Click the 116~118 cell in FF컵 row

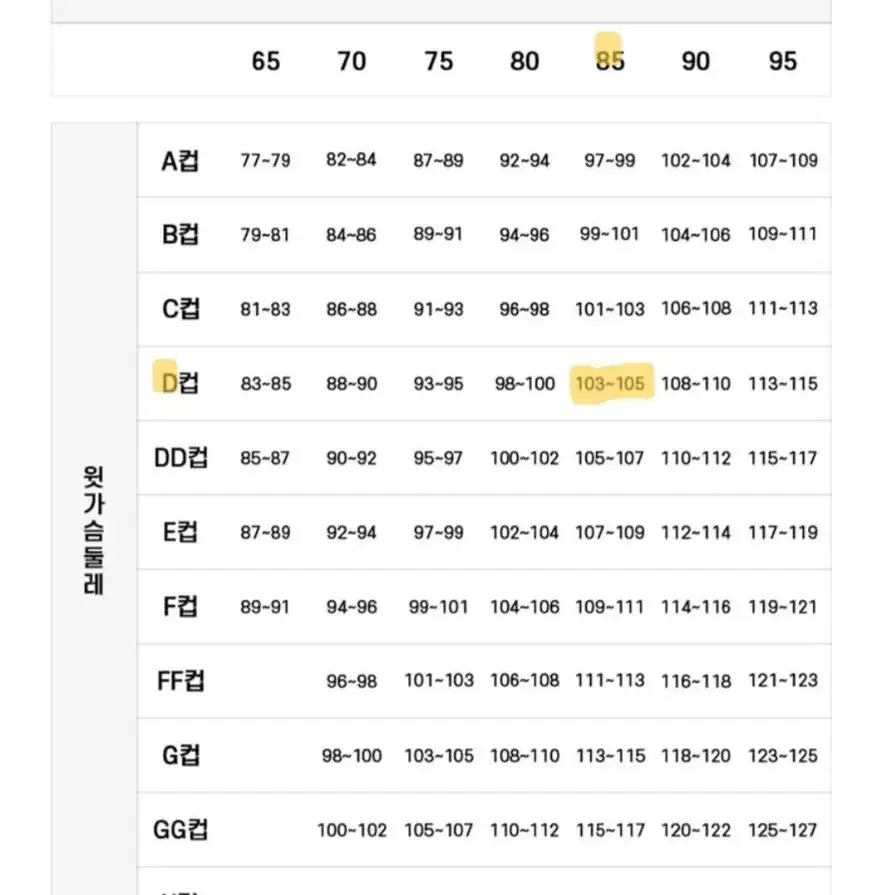pos(696,681)
